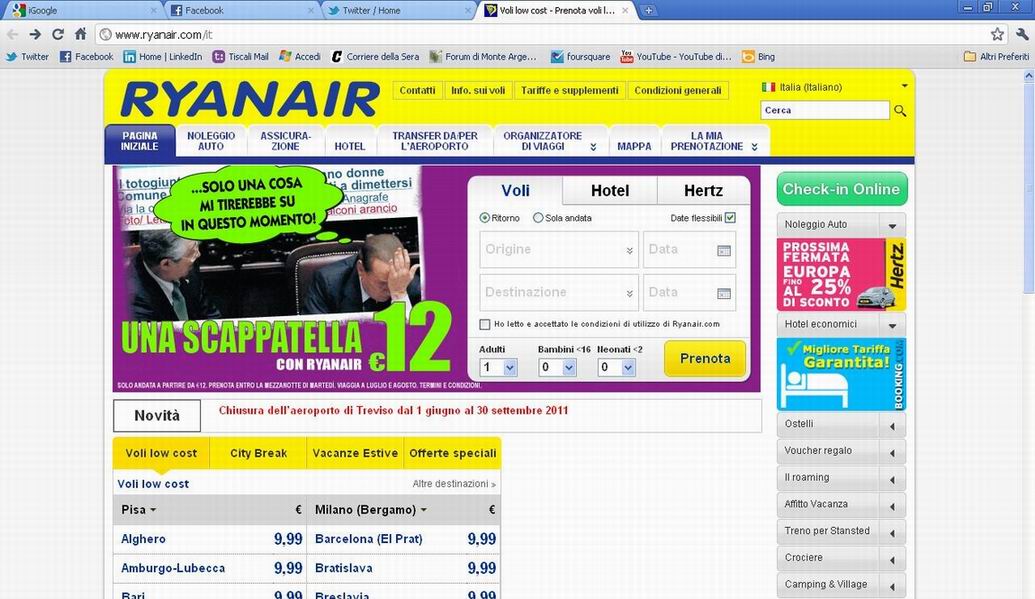Toggle the Date flessibili checkbox
Screen dimensions: 1035x599
pos(730,217)
